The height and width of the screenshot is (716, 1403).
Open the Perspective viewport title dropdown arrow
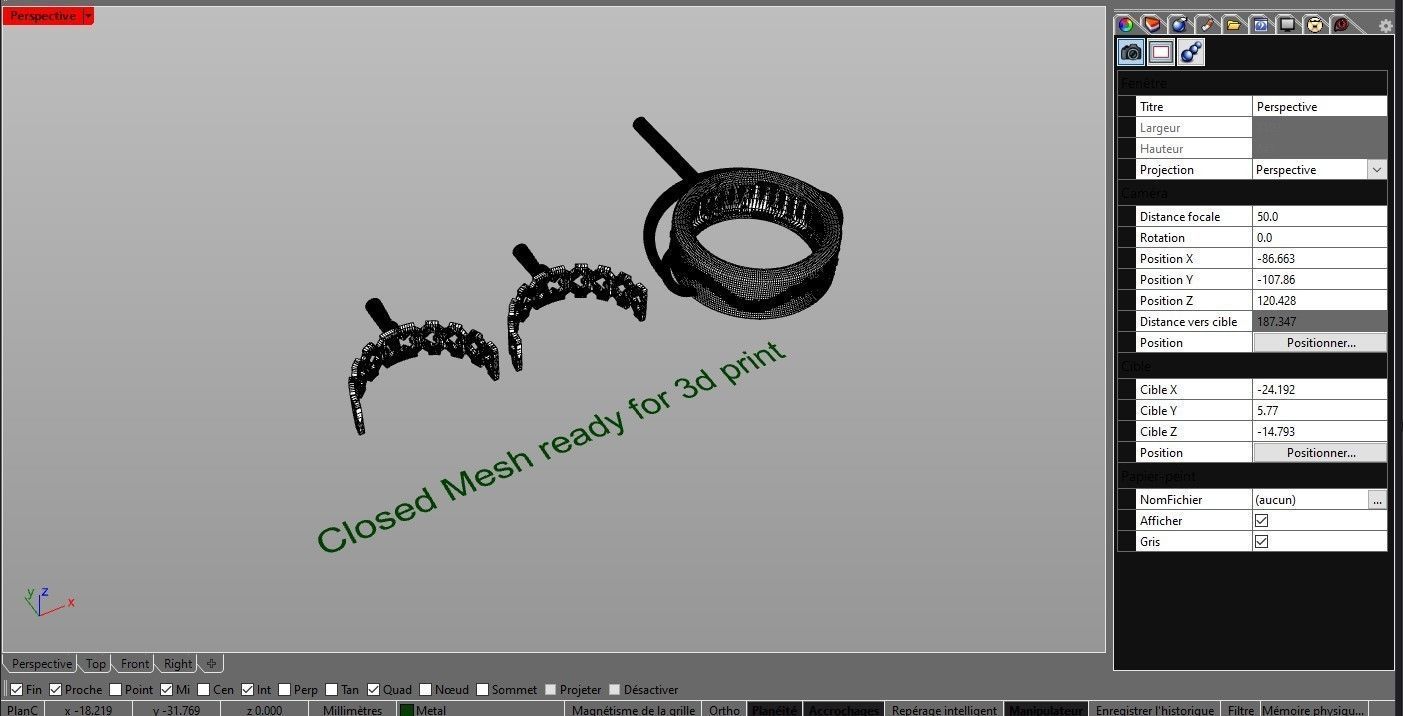point(88,16)
